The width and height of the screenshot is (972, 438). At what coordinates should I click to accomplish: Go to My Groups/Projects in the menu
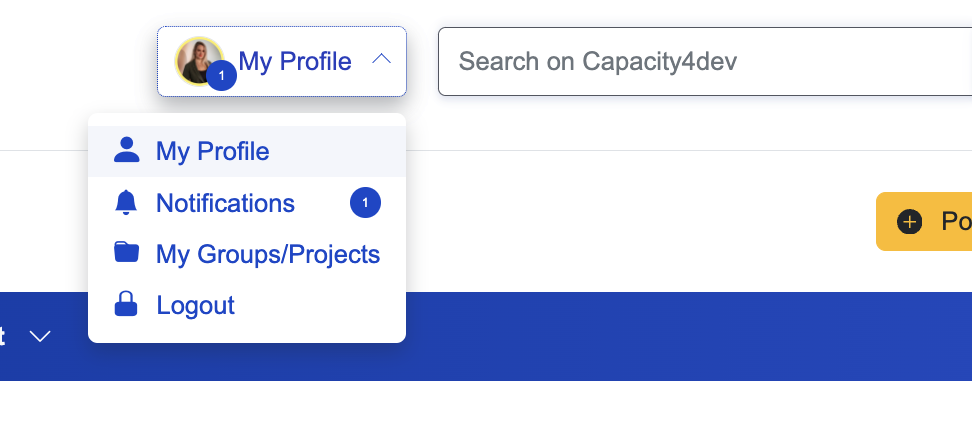(x=267, y=254)
